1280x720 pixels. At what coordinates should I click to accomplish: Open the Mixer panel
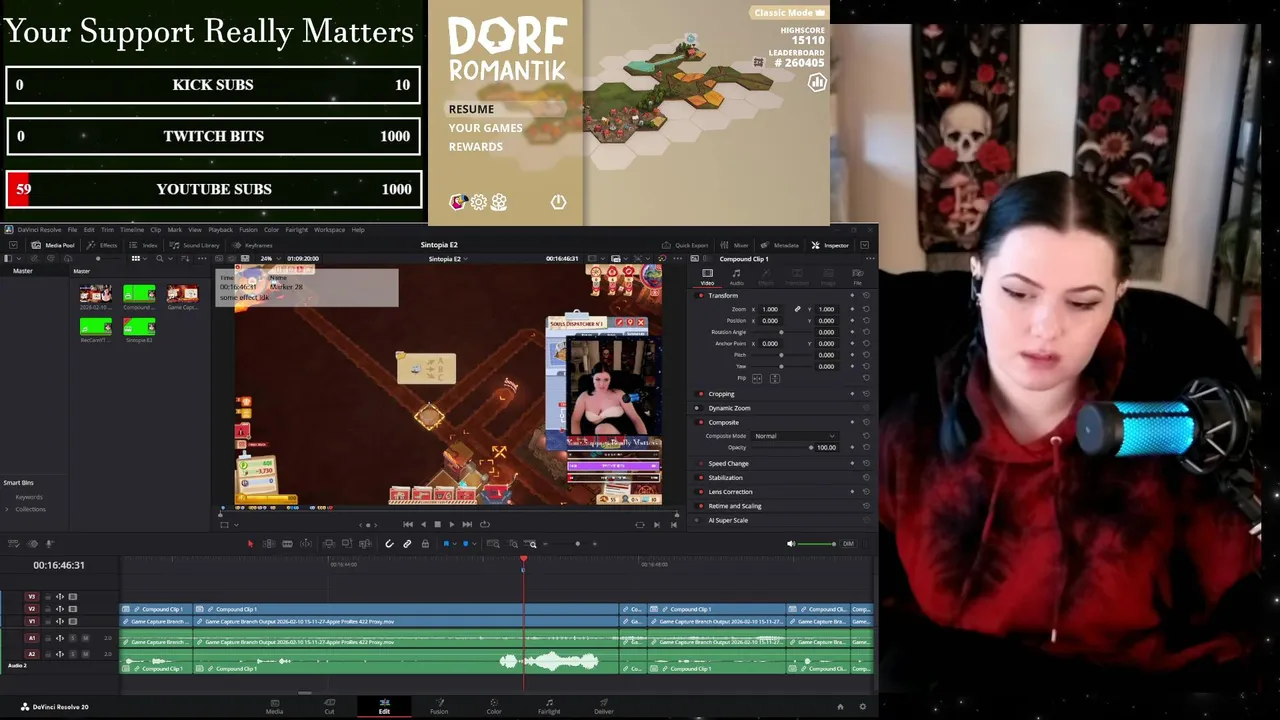(735, 245)
